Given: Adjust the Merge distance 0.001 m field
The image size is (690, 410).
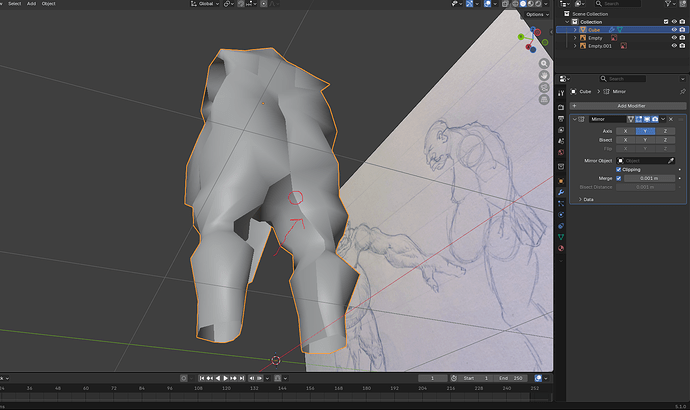Looking at the screenshot, I should click(x=650, y=179).
